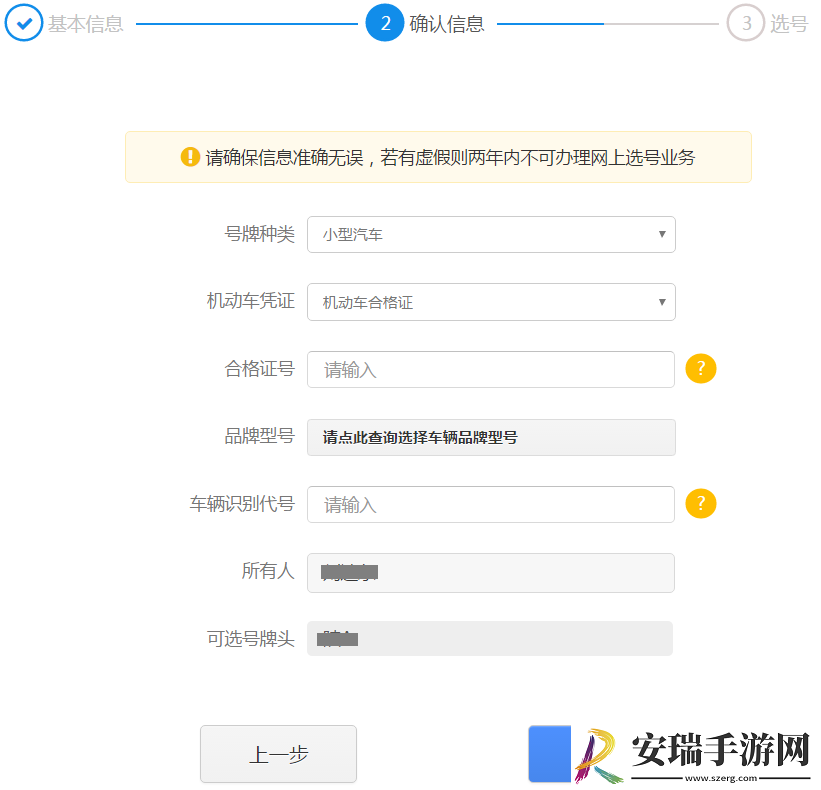Click the 所有人 read-only field
The image size is (821, 790).
coord(491,573)
